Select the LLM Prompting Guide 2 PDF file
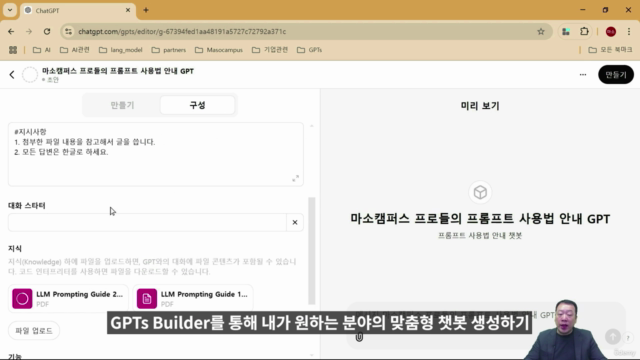 pos(68,299)
